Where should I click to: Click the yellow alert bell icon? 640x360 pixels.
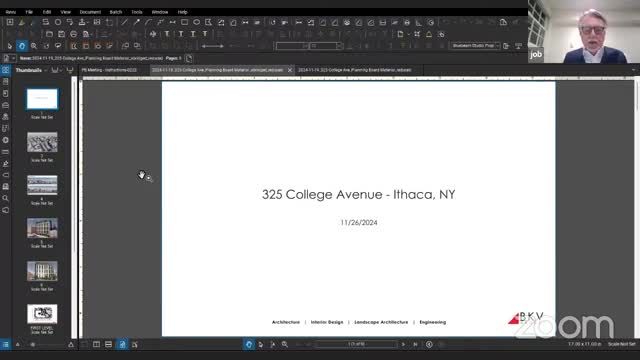click(x=429, y=34)
